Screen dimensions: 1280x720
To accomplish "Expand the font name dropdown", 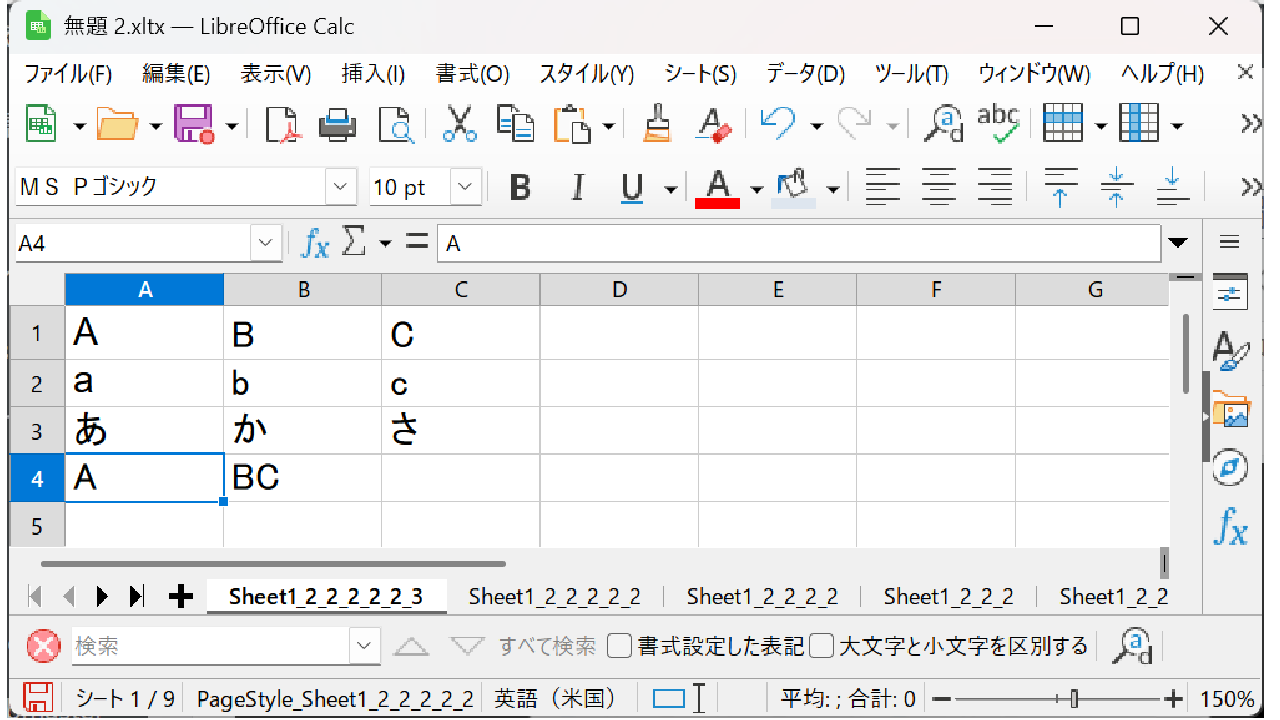I will [x=341, y=187].
